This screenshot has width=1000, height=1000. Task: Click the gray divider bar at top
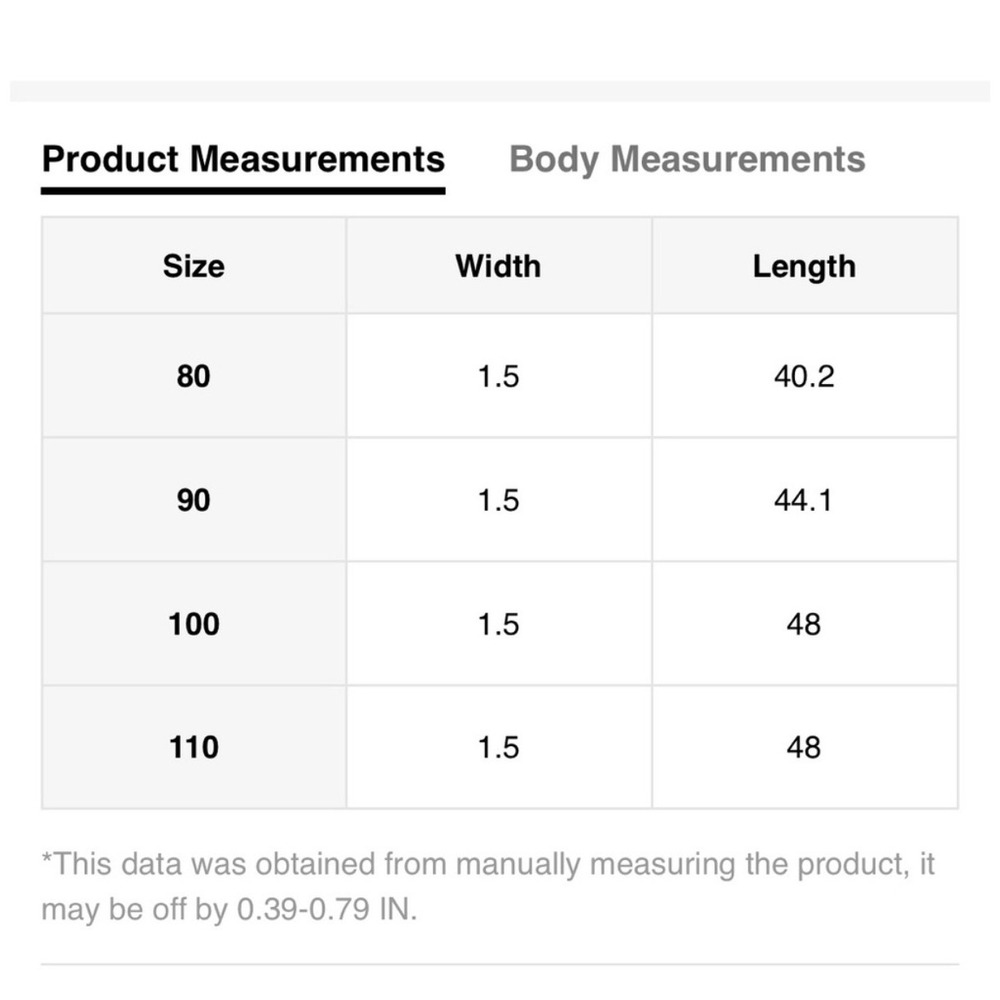click(x=500, y=91)
